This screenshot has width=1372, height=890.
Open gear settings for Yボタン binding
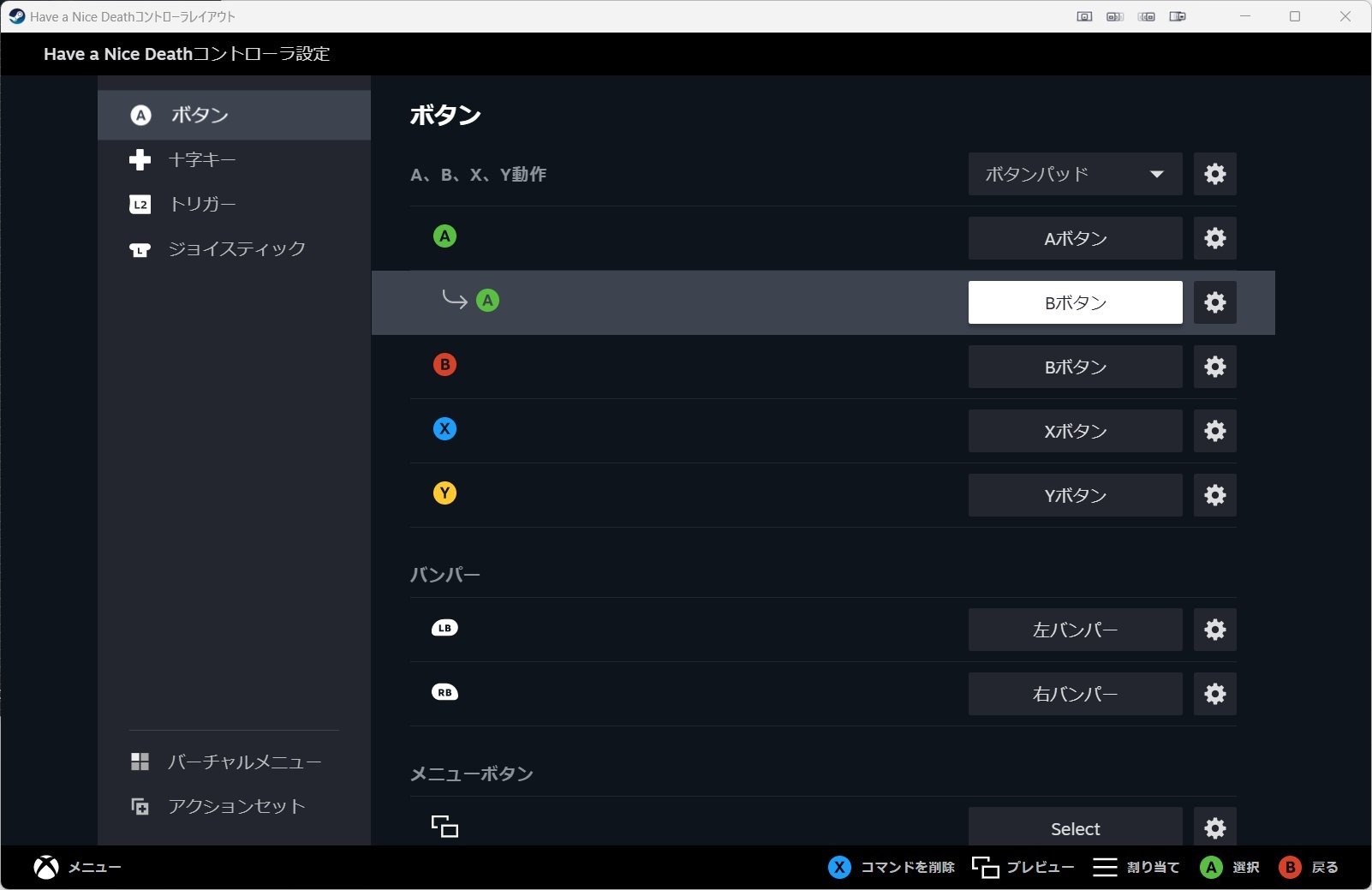1214,495
